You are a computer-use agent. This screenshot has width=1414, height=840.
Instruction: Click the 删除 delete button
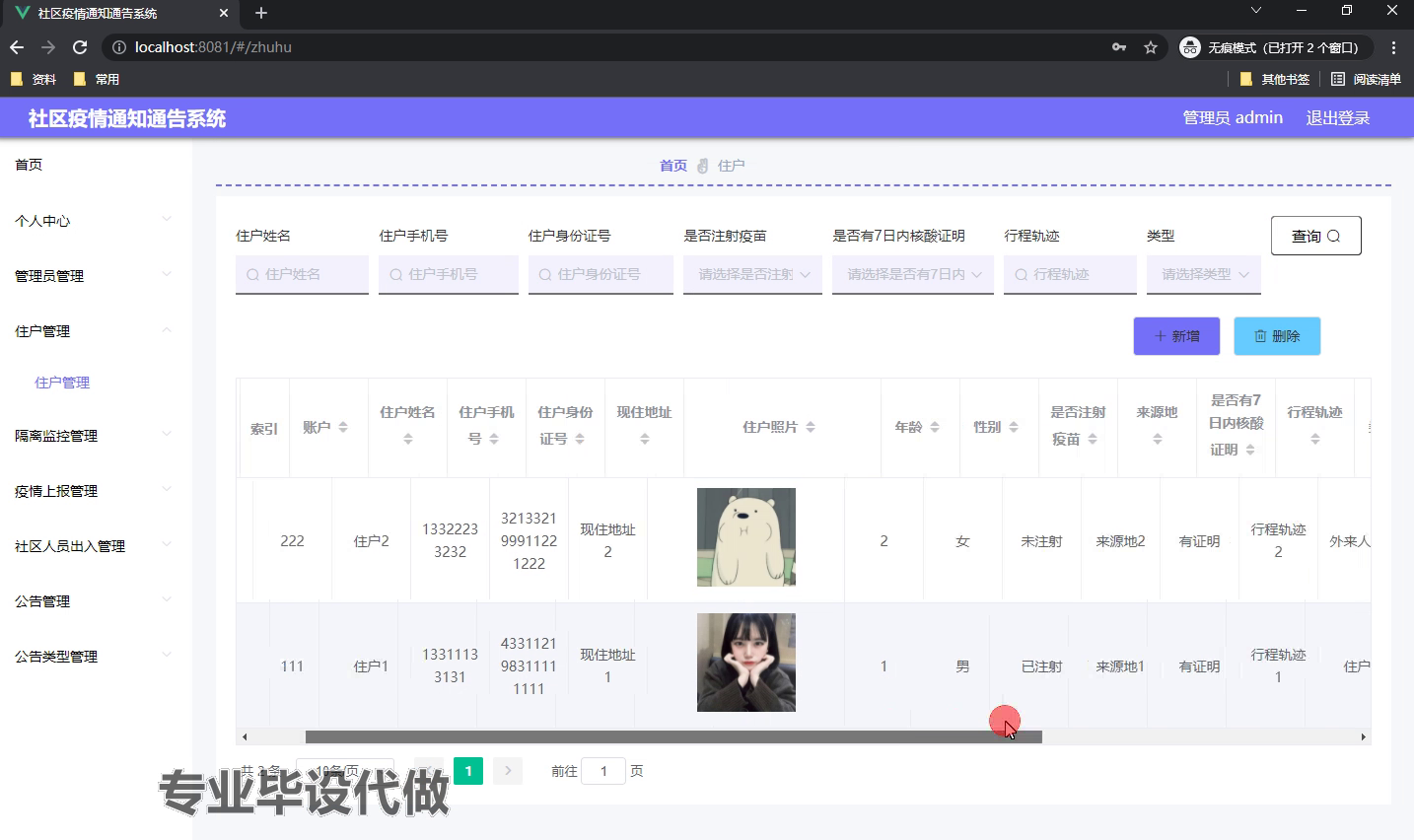click(x=1277, y=336)
